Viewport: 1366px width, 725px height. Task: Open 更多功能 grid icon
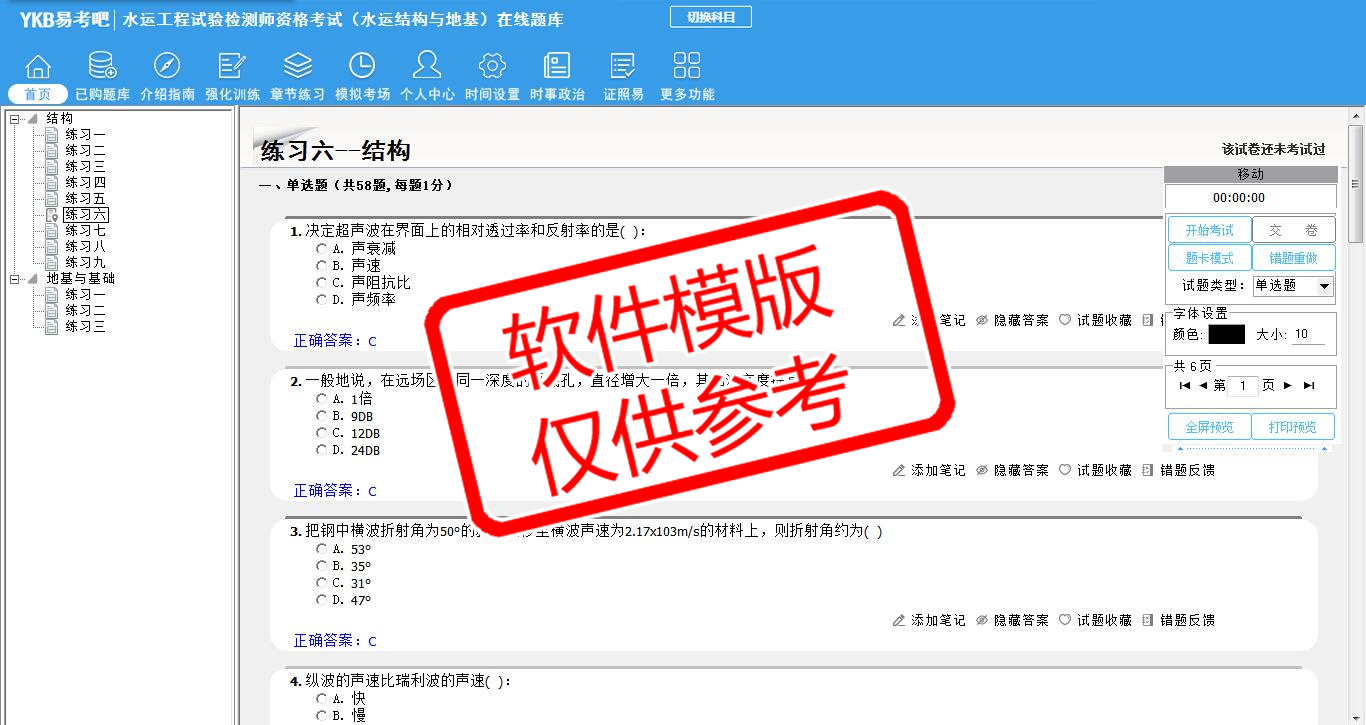(x=687, y=67)
